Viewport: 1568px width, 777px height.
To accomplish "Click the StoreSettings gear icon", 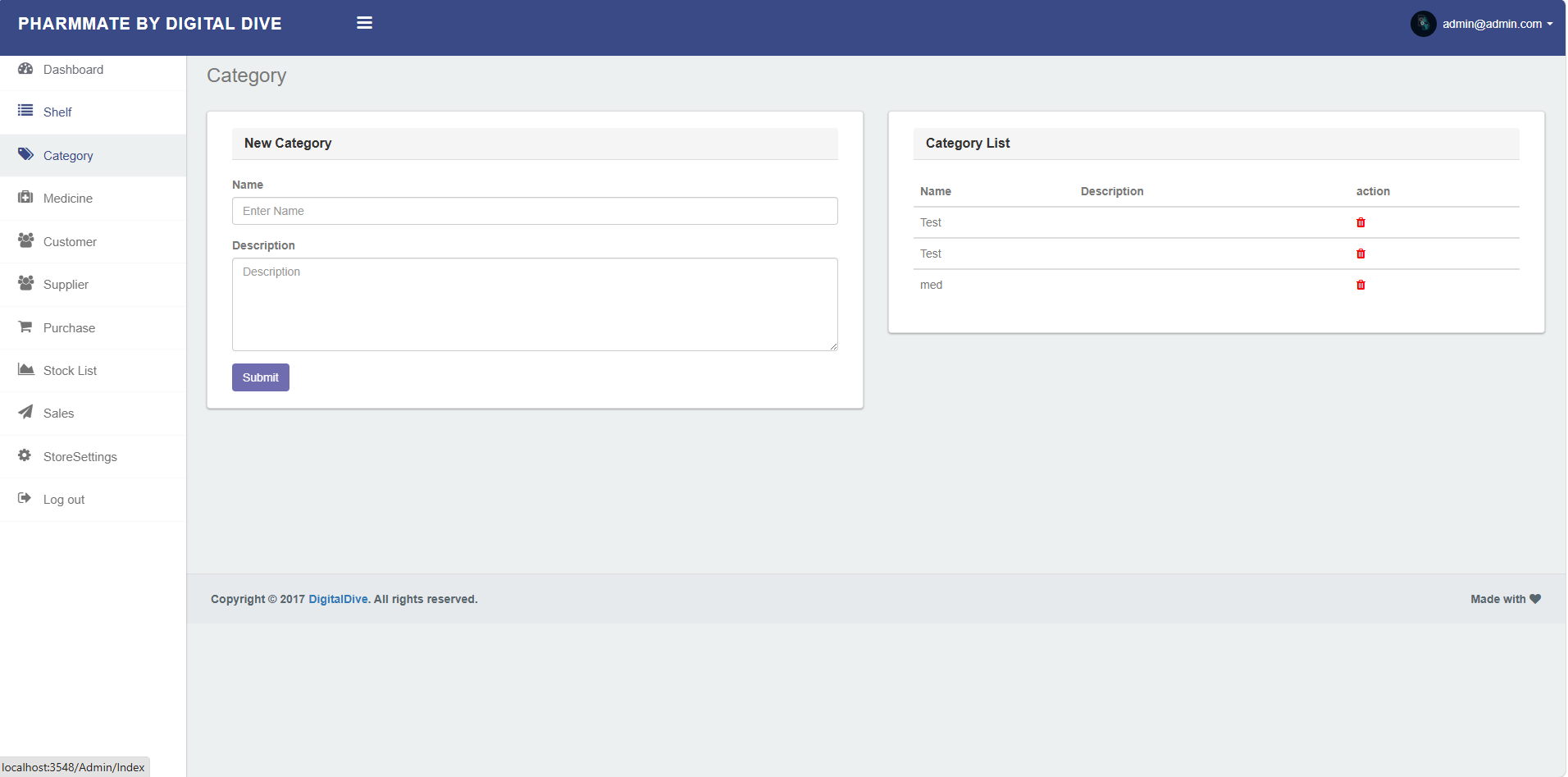I will (x=25, y=455).
